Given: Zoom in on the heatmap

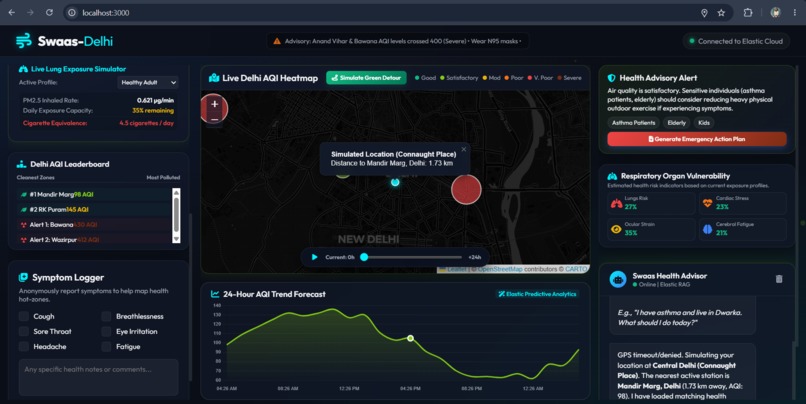Looking at the screenshot, I should coord(214,104).
